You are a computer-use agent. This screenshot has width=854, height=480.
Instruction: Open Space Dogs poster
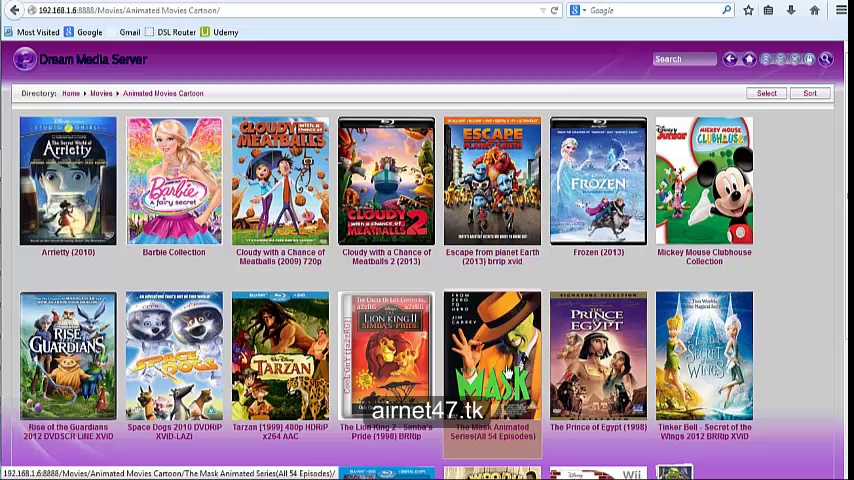[x=174, y=355]
